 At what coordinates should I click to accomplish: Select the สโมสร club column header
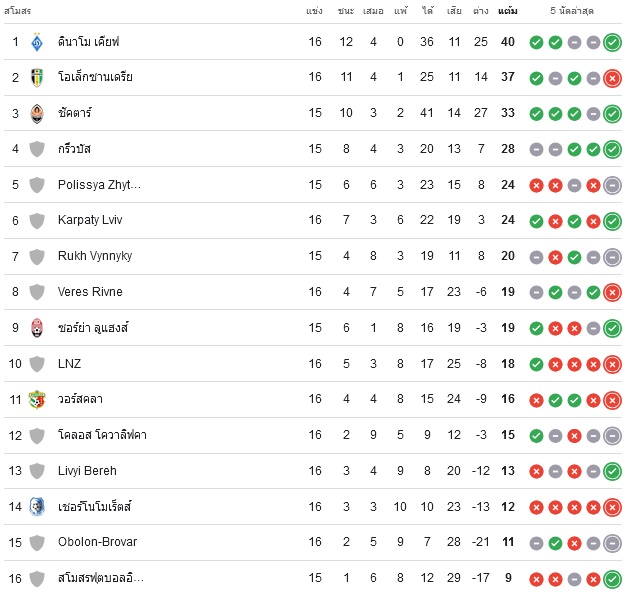click(18, 11)
